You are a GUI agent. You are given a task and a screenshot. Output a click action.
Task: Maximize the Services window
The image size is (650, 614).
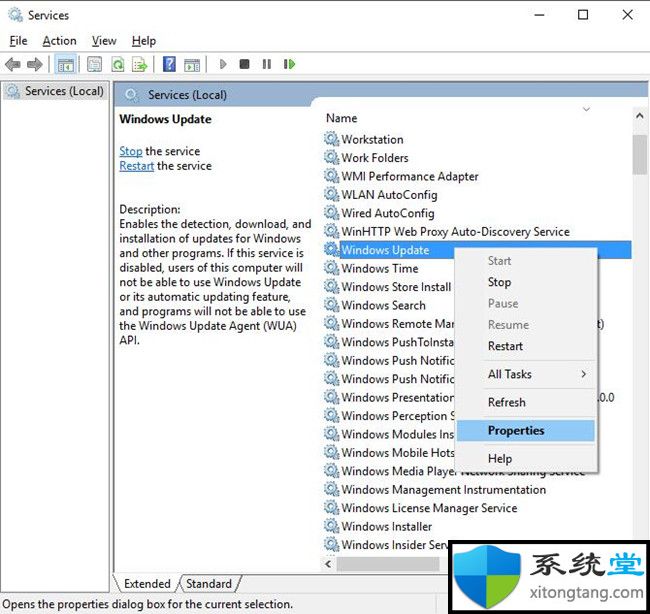583,15
